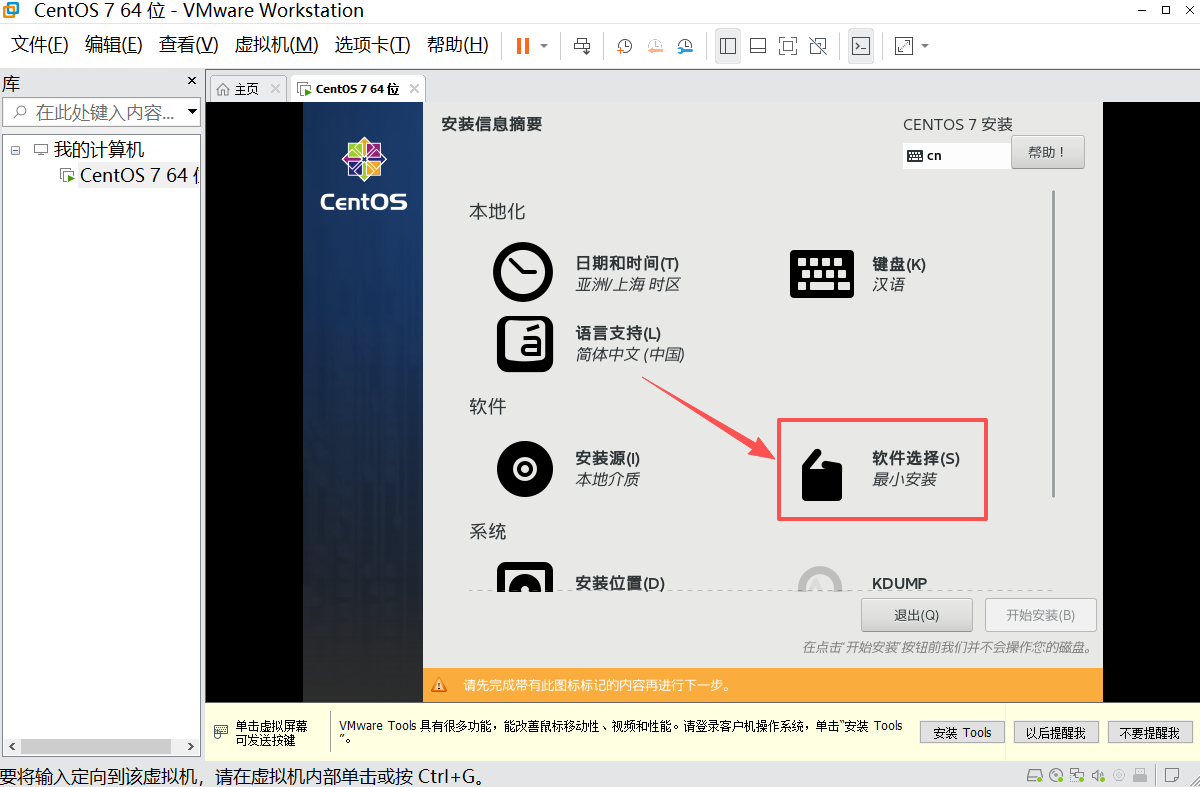
Task: Pause the virtual machine with the orange button
Action: [523, 46]
